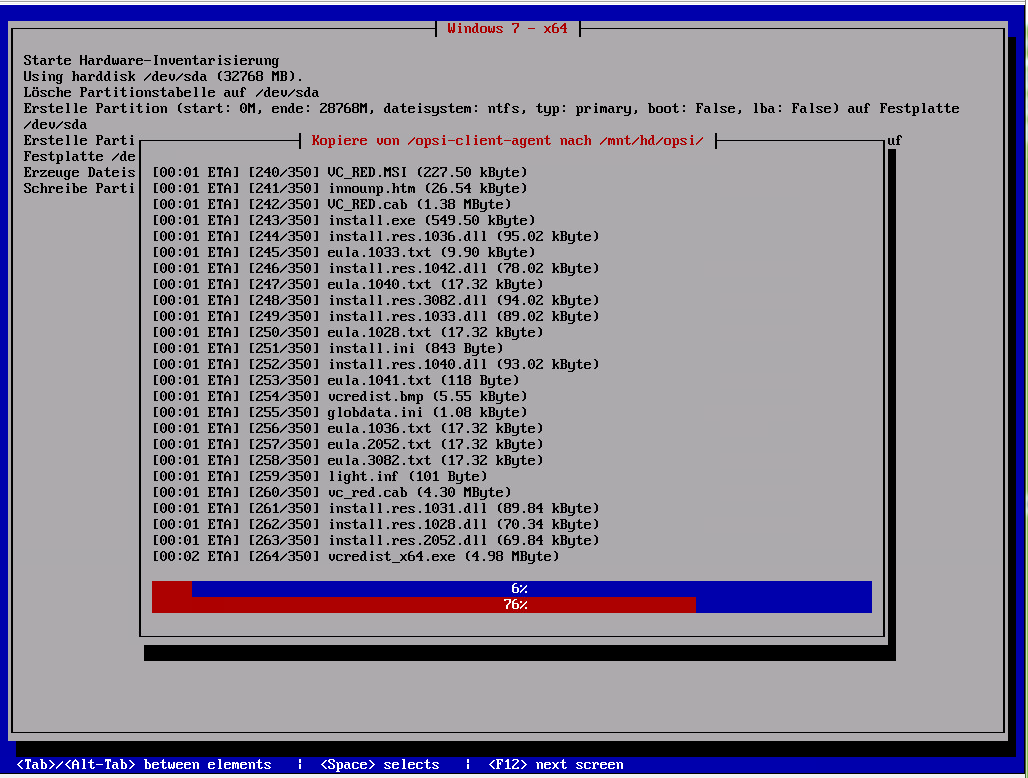Select row [254/350] vcredist.bmp

click(340, 397)
